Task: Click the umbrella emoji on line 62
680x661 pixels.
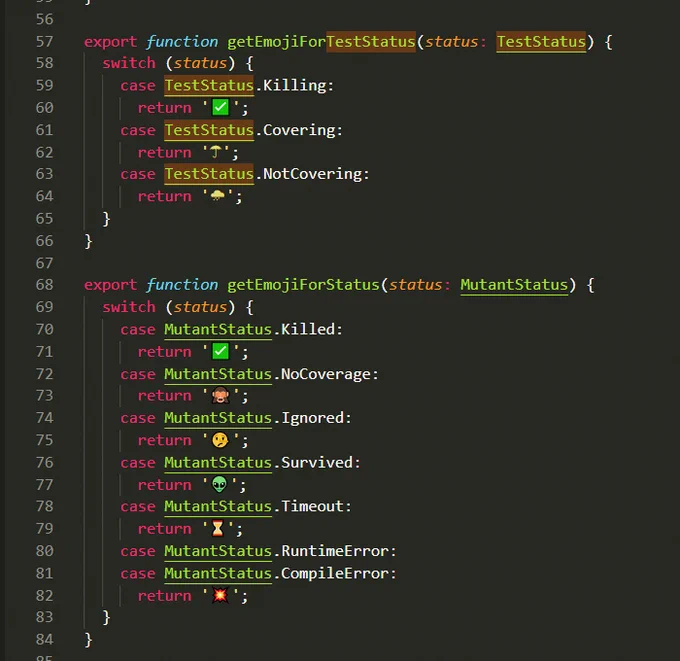Action: click(216, 152)
